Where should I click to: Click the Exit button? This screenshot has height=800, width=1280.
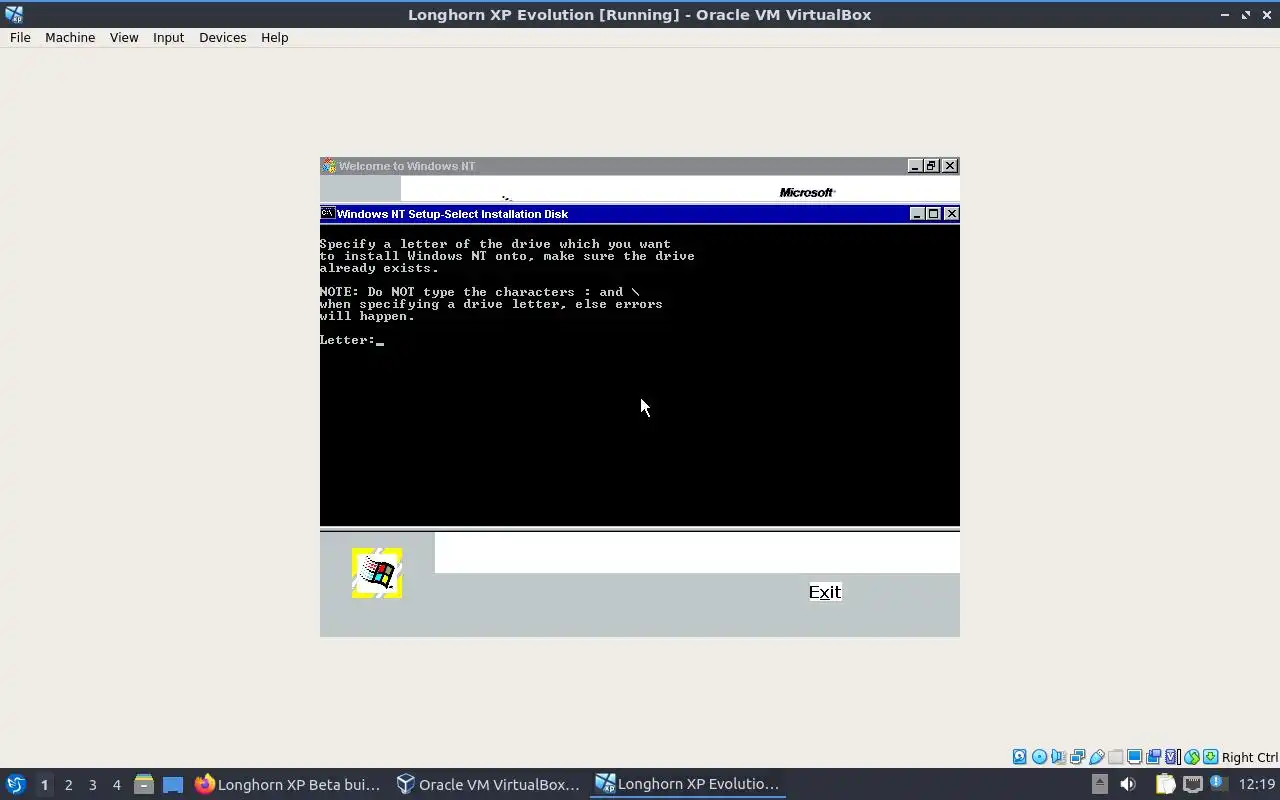pos(825,592)
